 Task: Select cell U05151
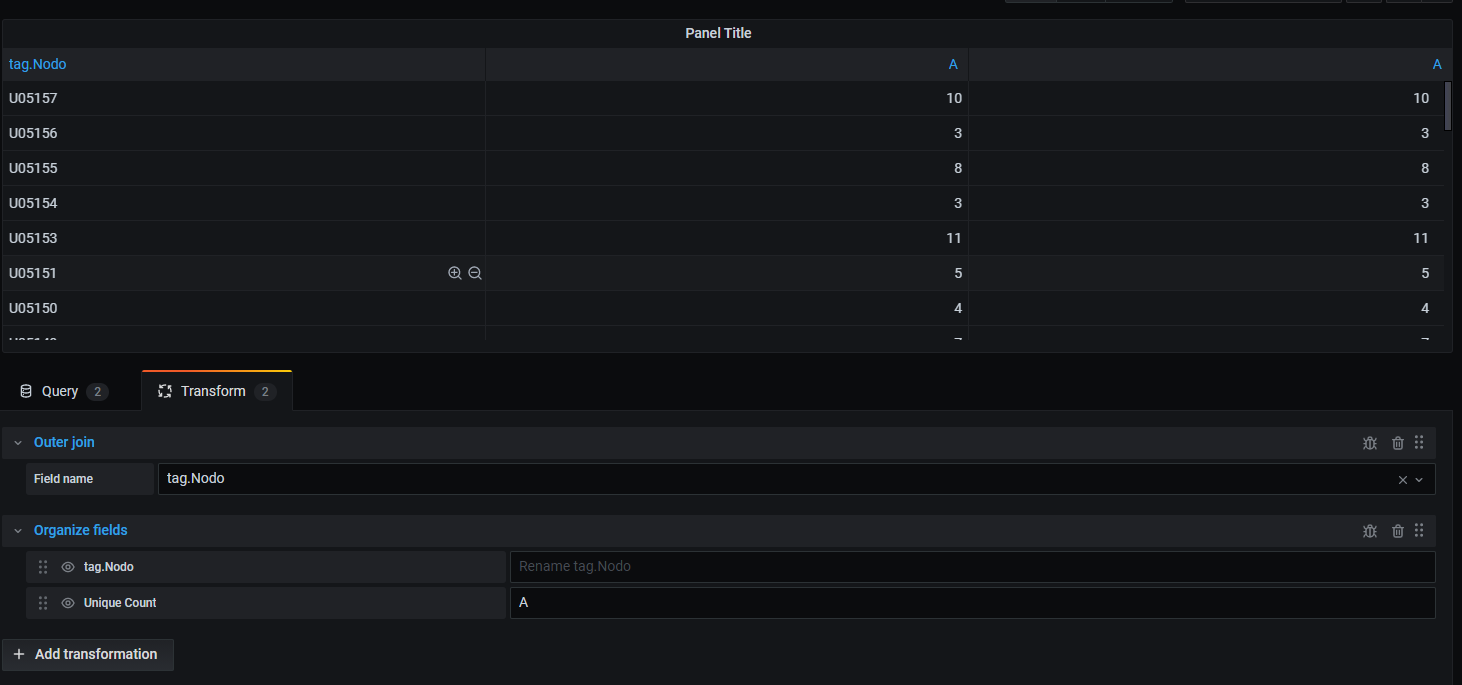(x=244, y=273)
